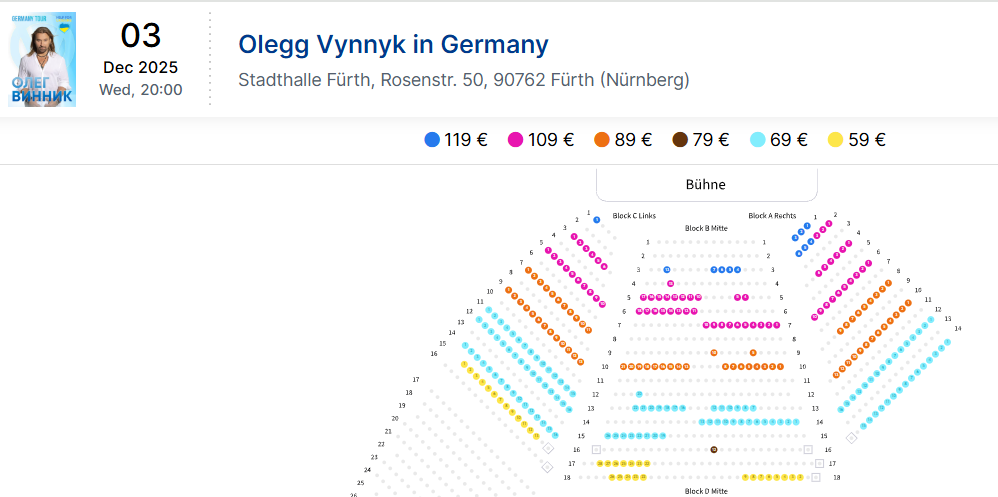Filter by the 59 € yellow price category
The image size is (998, 497).
click(857, 140)
